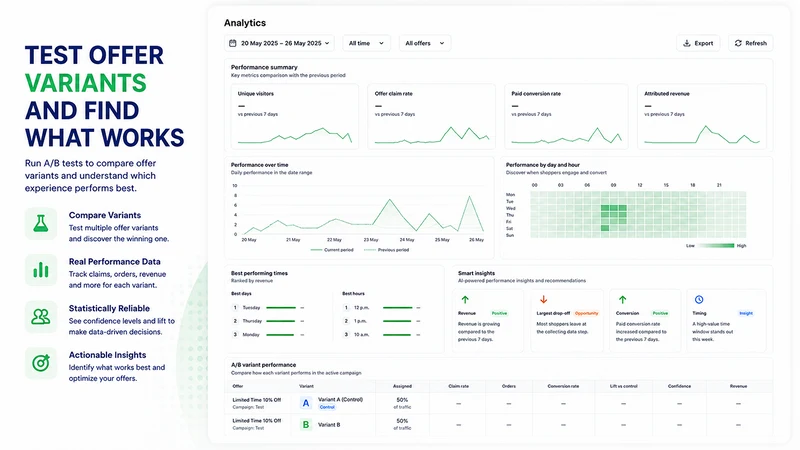800x450 pixels.
Task: Click the Export download icon
Action: pos(687,43)
